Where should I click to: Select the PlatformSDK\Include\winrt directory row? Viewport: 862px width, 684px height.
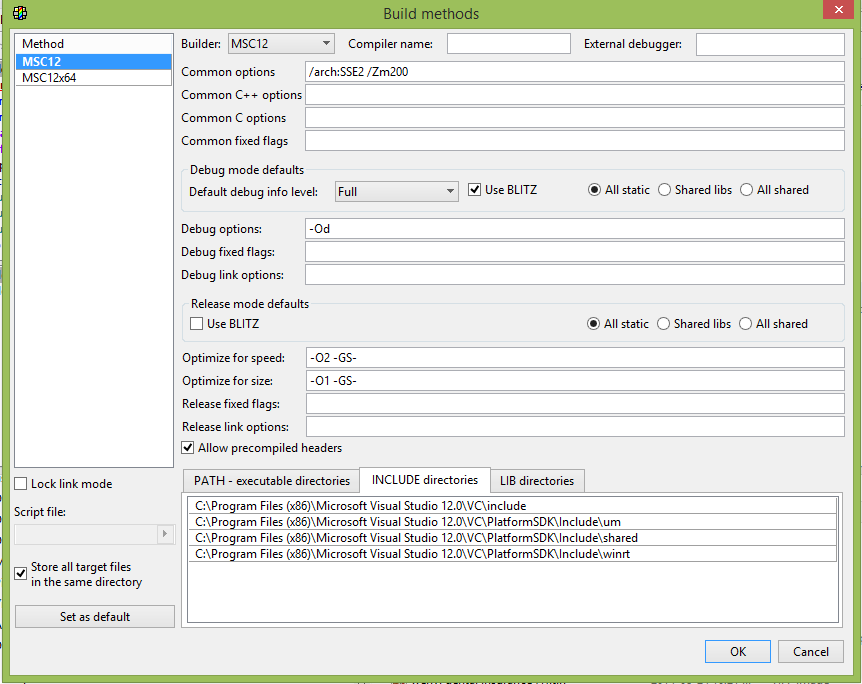(511, 554)
